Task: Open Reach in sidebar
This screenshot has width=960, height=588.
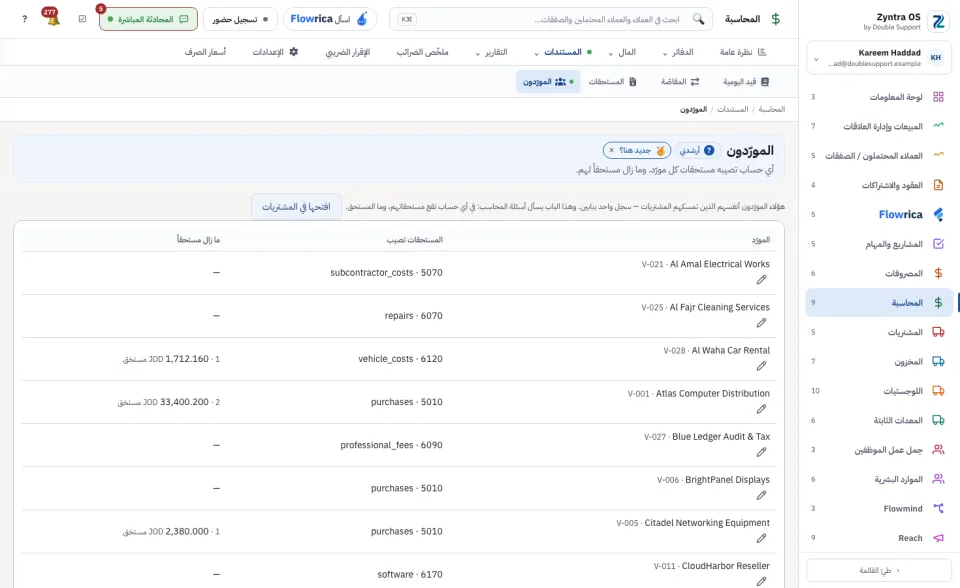Action: tap(879, 538)
